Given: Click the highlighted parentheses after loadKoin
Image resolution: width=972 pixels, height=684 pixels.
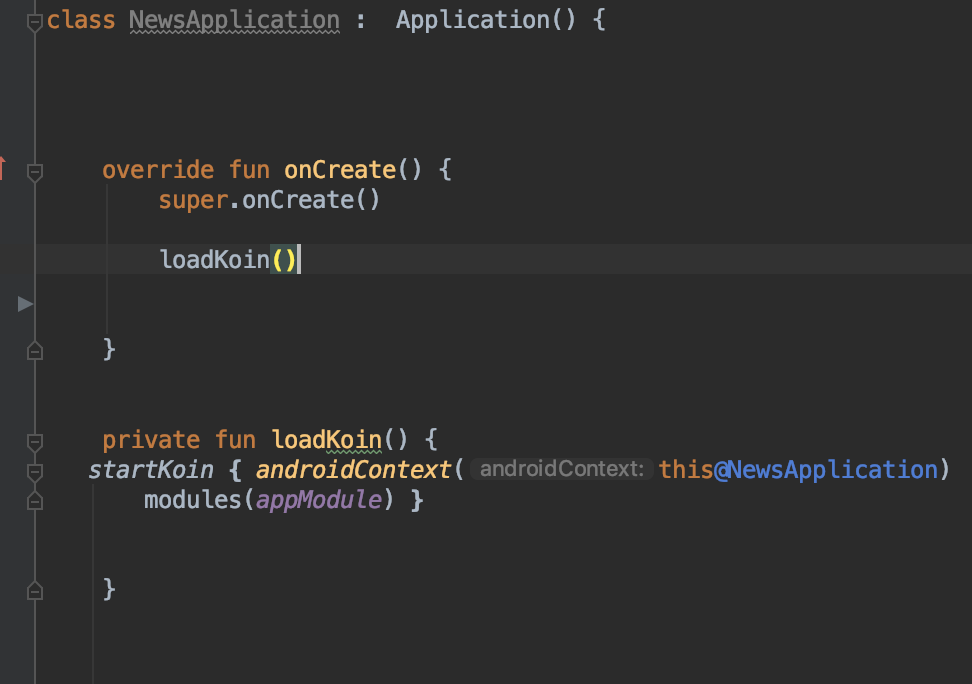Looking at the screenshot, I should pos(284,259).
